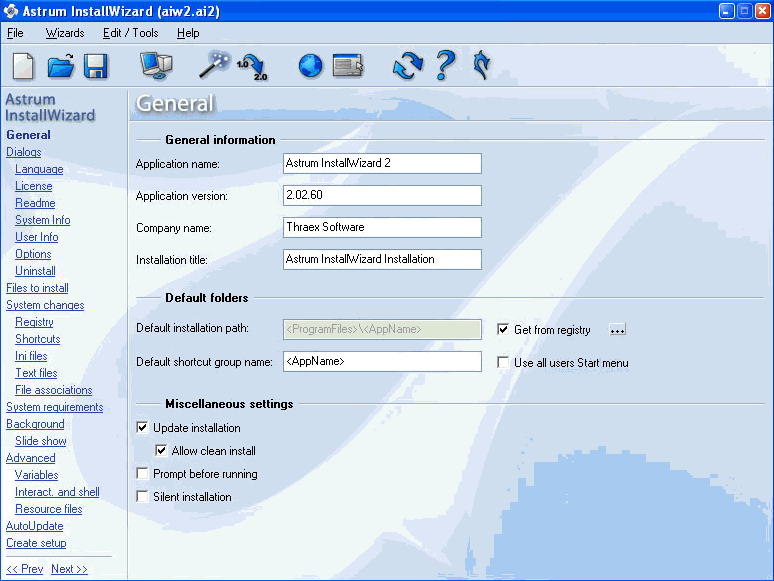This screenshot has height=581, width=774.
Task: Launch the magic wand wizard icon
Action: [215, 64]
